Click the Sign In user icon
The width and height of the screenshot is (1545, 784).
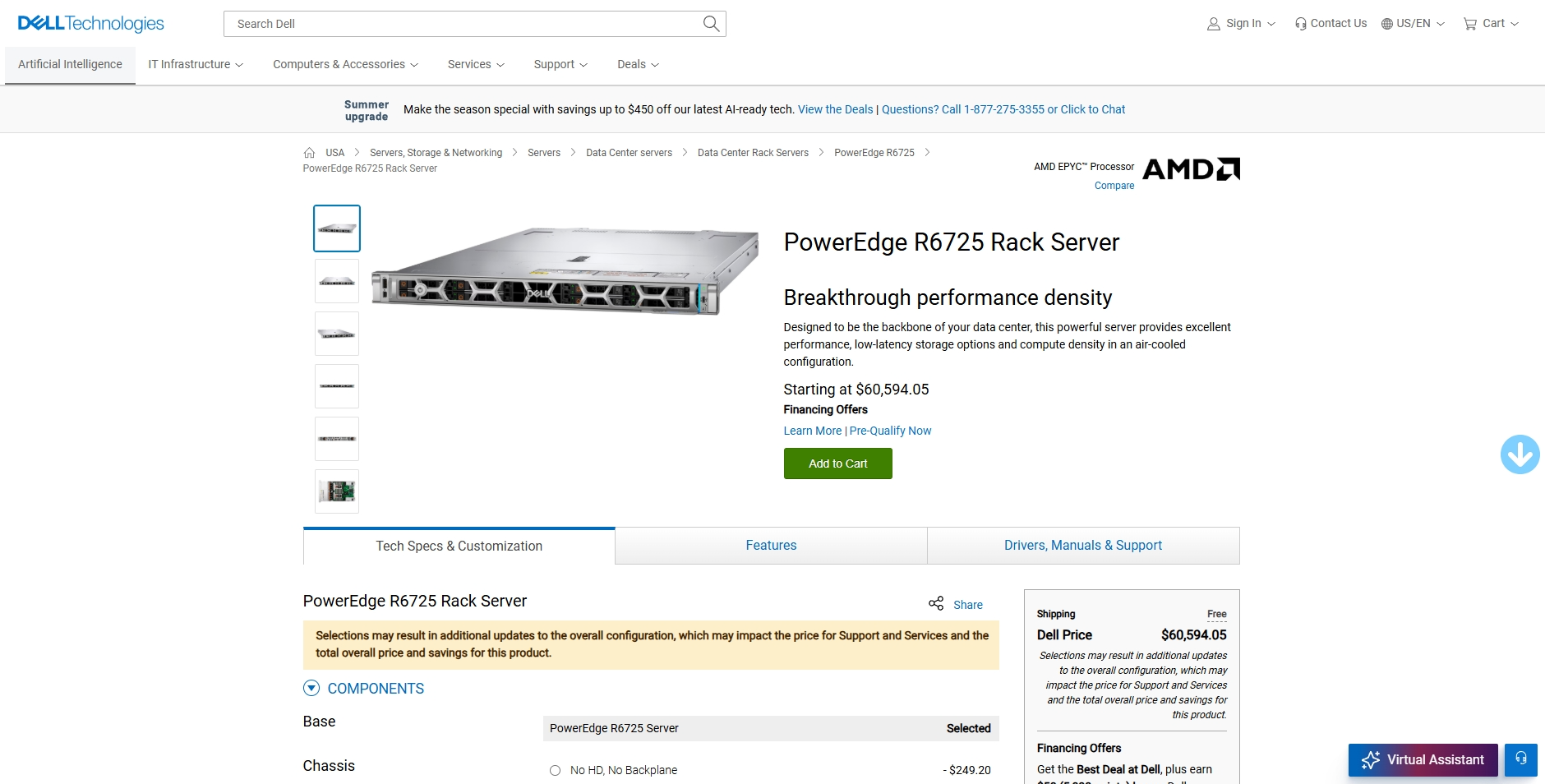pyautogui.click(x=1213, y=24)
